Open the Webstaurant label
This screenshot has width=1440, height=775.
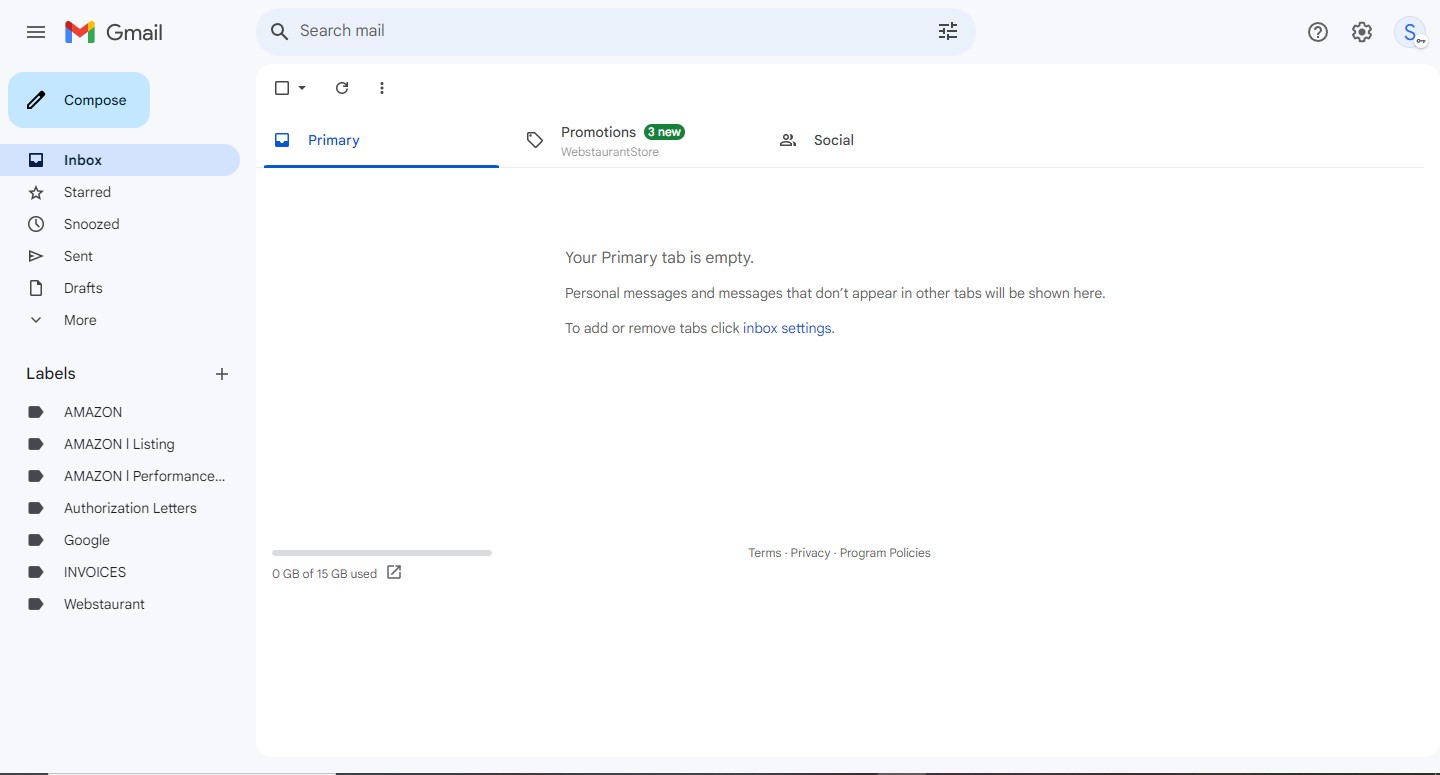pyautogui.click(x=120, y=604)
